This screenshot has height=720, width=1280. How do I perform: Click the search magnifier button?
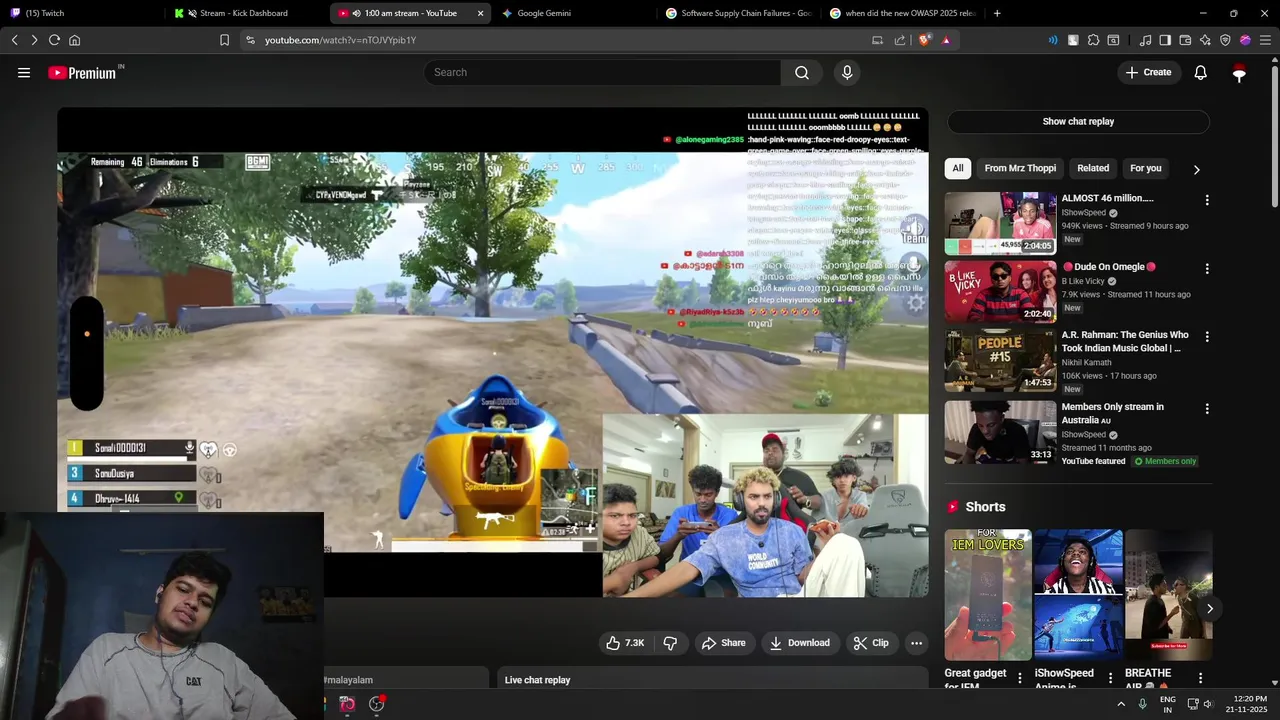[802, 72]
